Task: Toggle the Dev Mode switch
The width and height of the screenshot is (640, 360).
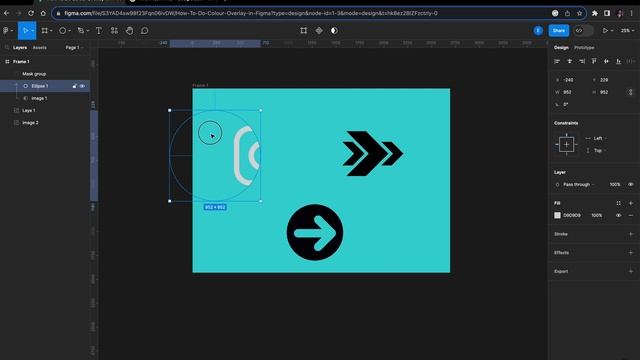Action: [583, 31]
